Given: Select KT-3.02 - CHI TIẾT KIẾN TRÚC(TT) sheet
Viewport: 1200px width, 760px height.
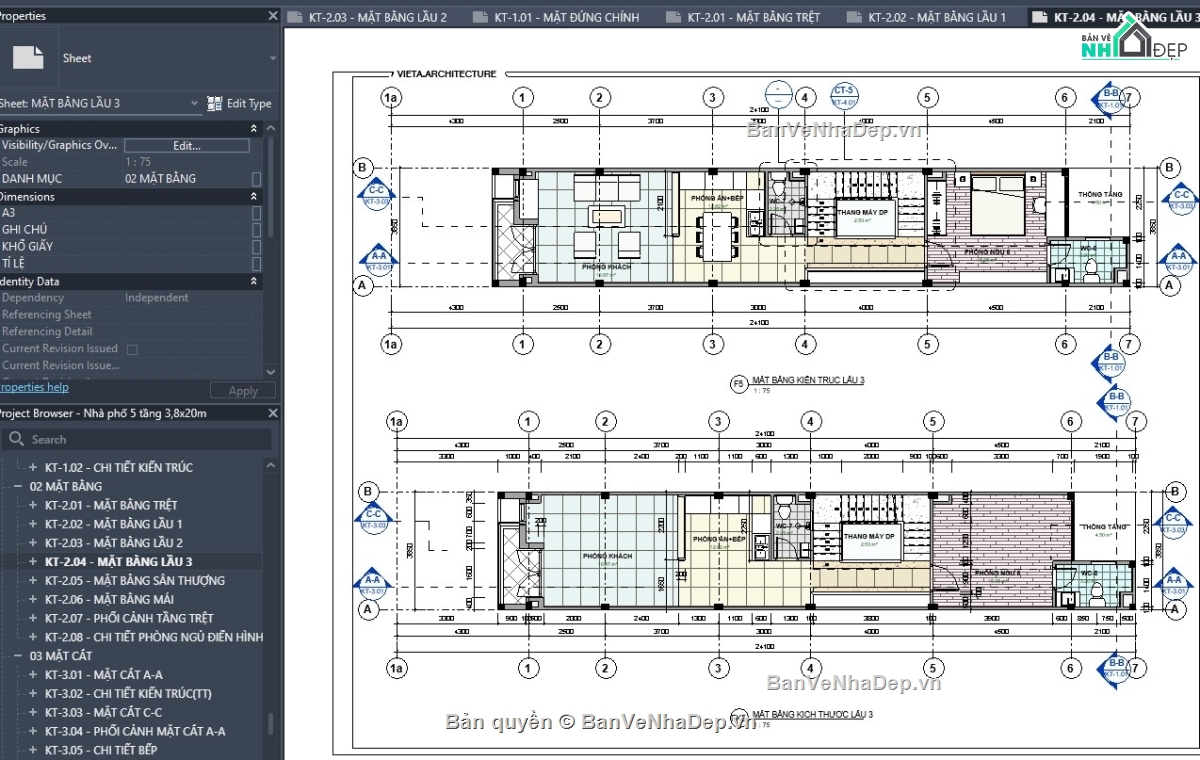Looking at the screenshot, I should [x=128, y=694].
